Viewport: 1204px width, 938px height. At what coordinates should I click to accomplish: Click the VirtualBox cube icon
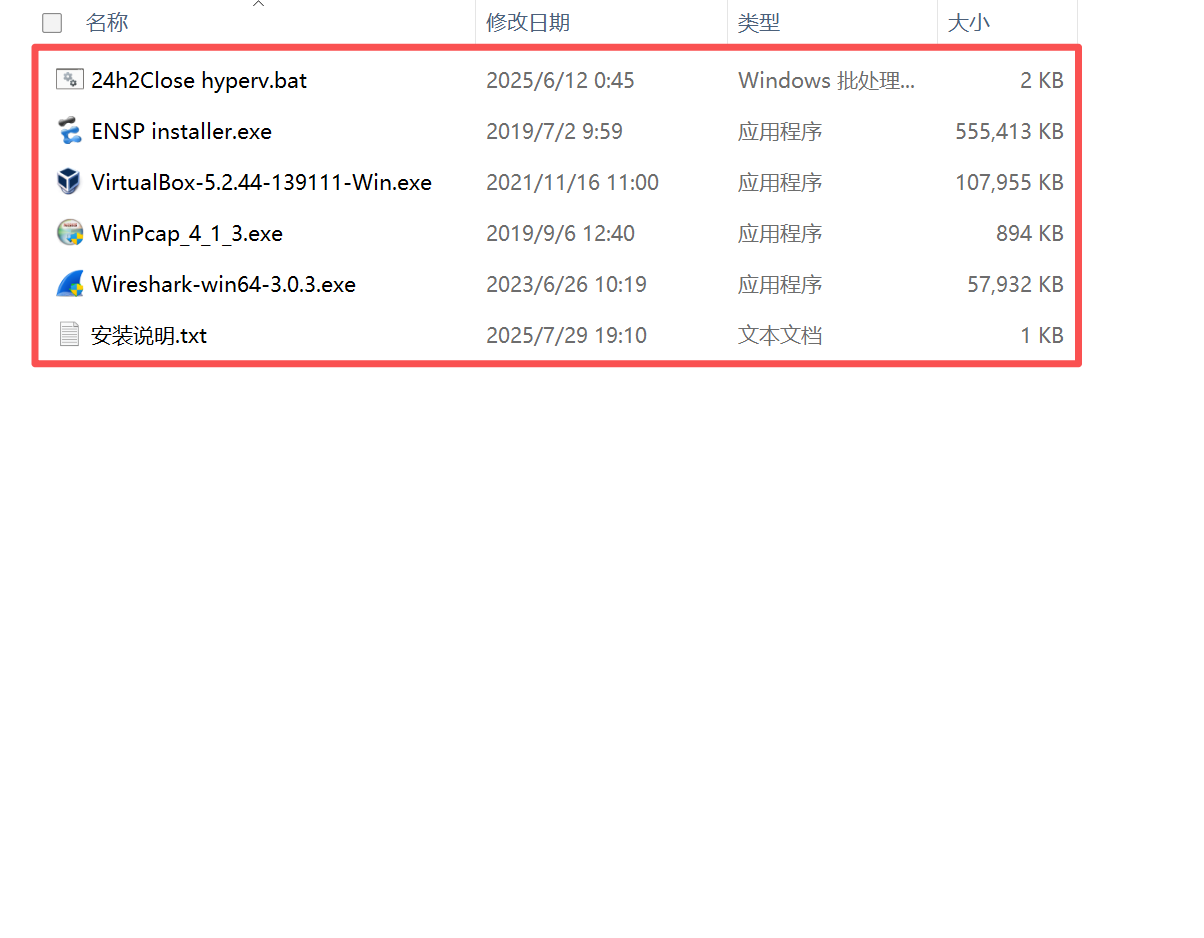pyautogui.click(x=68, y=182)
